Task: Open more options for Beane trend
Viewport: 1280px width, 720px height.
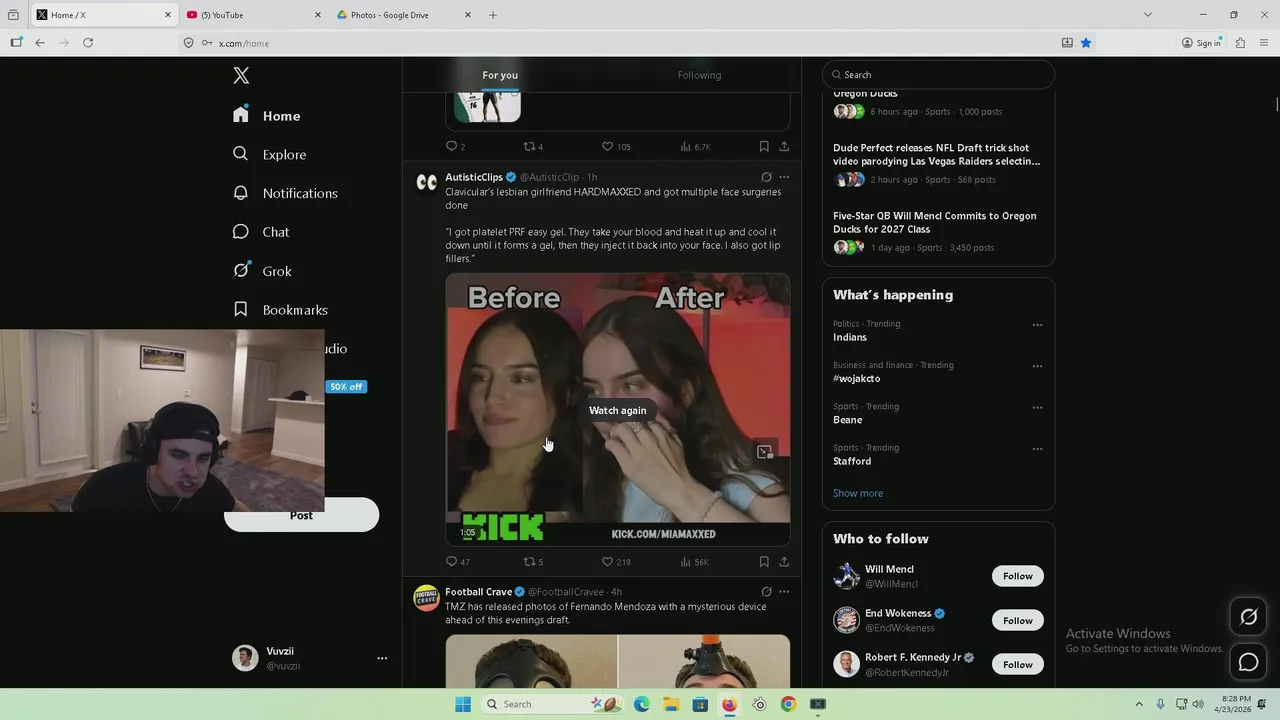Action: pyautogui.click(x=1037, y=408)
